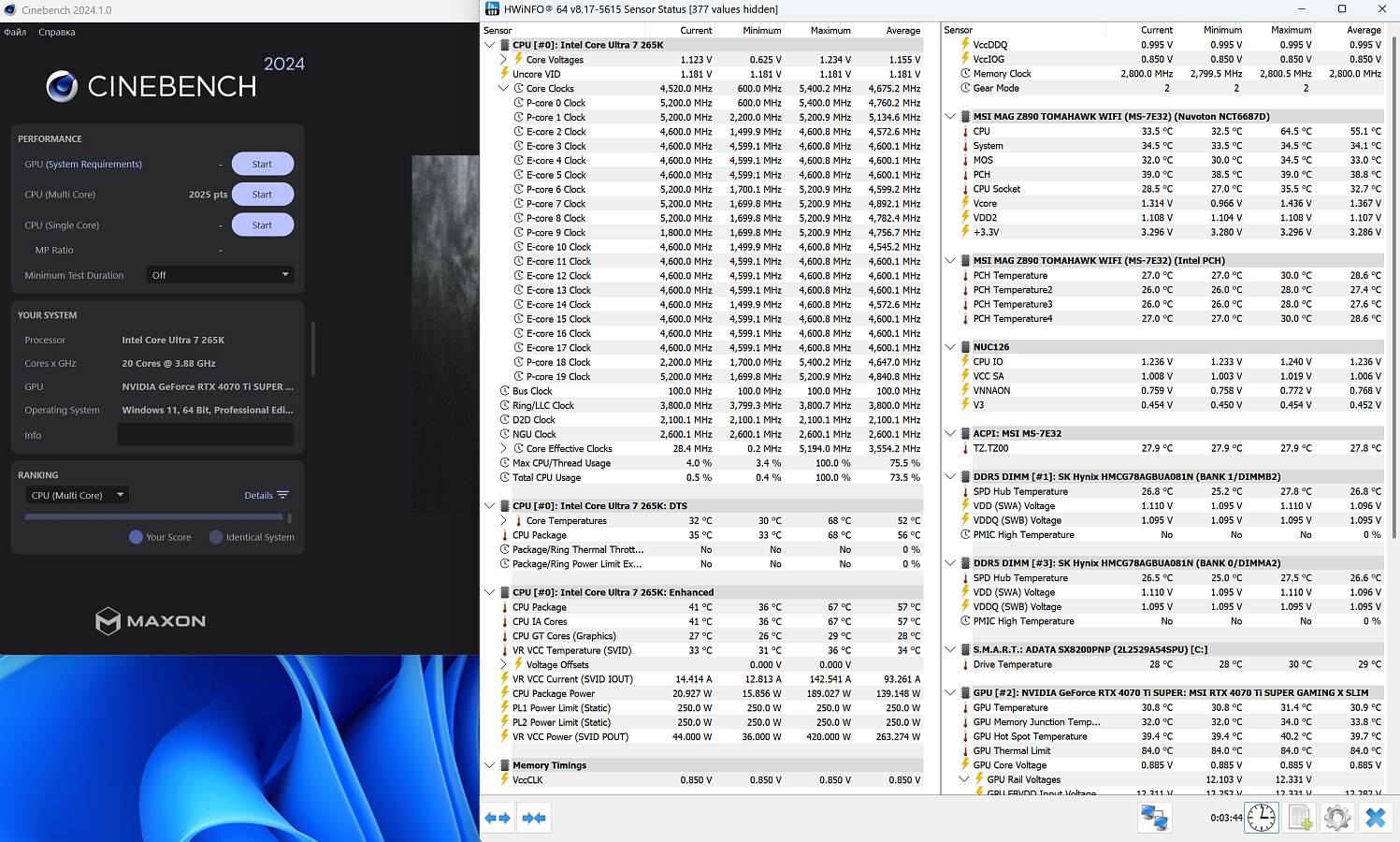Click the clock icon beside Bus Clock
This screenshot has width=1400, height=842.
(504, 391)
